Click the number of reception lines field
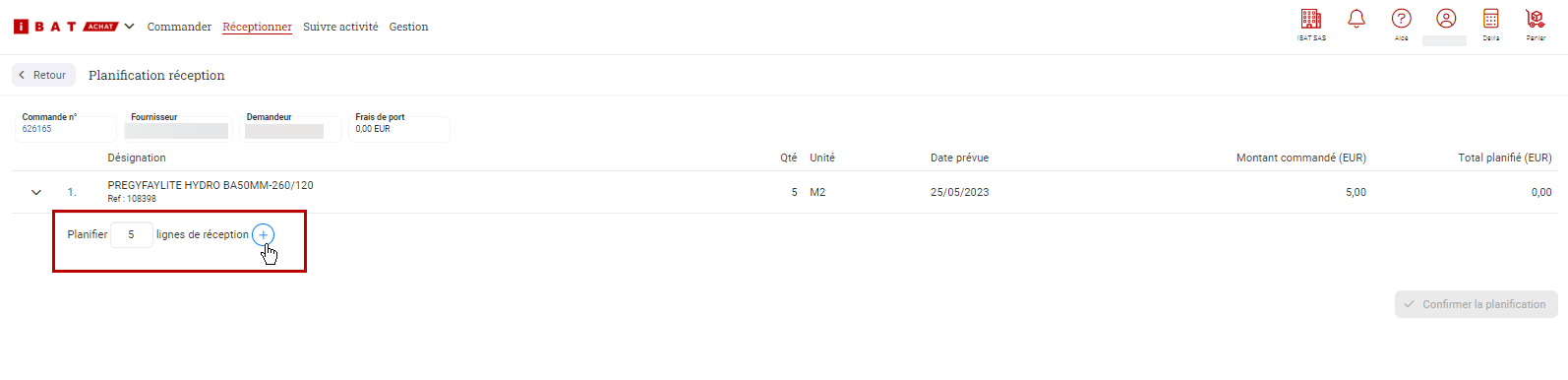Image resolution: width=1568 pixels, height=380 pixels. [x=132, y=234]
